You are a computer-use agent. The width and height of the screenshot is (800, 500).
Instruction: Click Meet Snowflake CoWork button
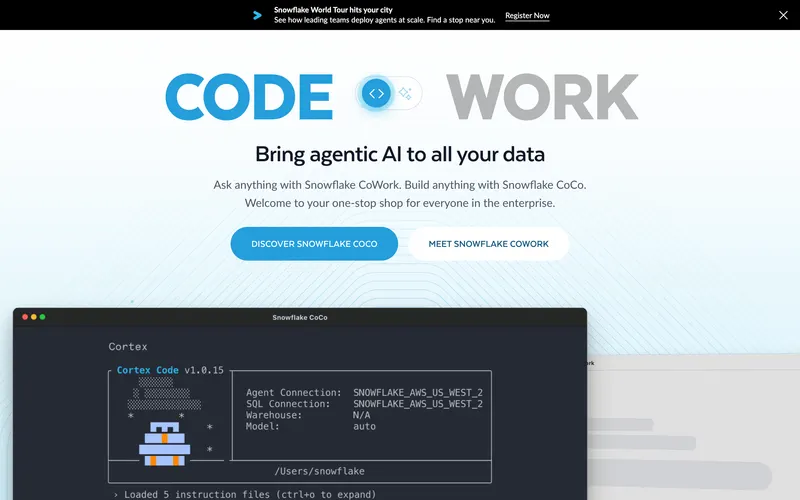pos(488,244)
